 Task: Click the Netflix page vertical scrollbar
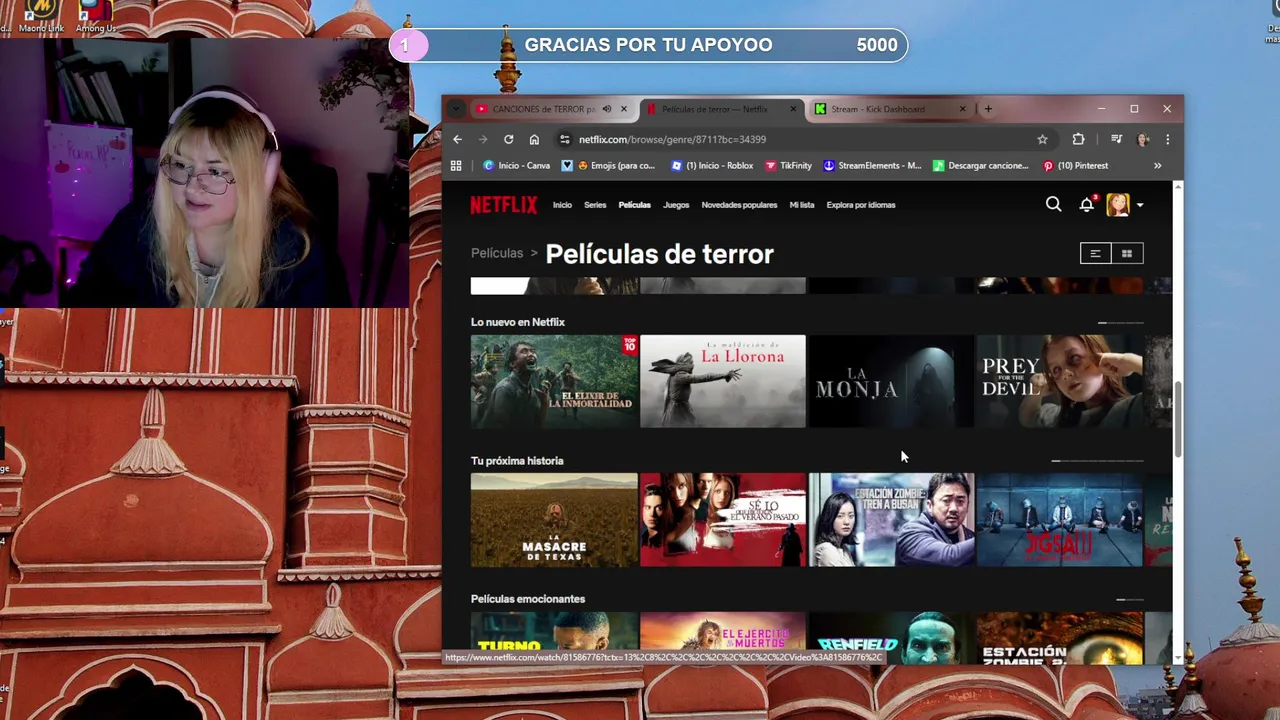click(x=1178, y=420)
